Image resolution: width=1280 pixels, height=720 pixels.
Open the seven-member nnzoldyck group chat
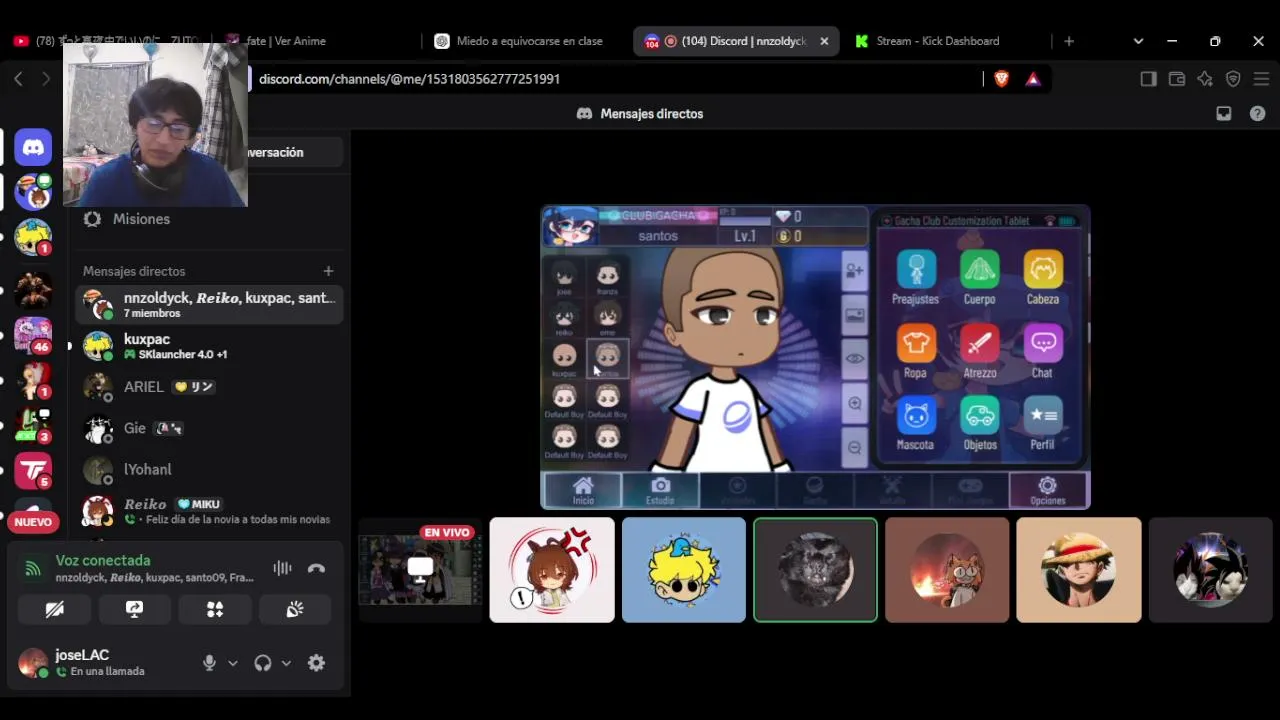tap(210, 304)
